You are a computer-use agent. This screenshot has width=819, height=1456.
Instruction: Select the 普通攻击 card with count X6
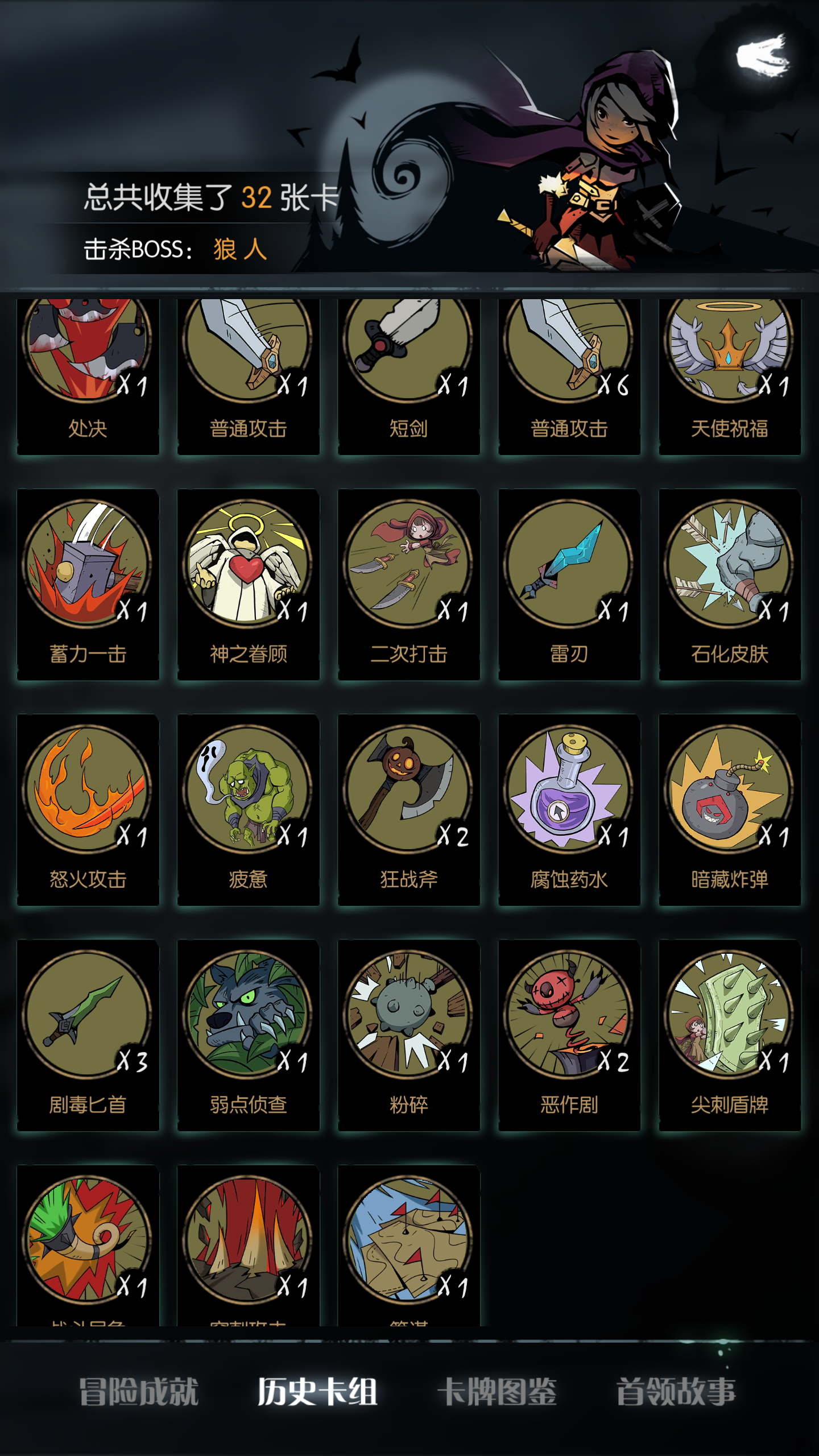[569, 377]
